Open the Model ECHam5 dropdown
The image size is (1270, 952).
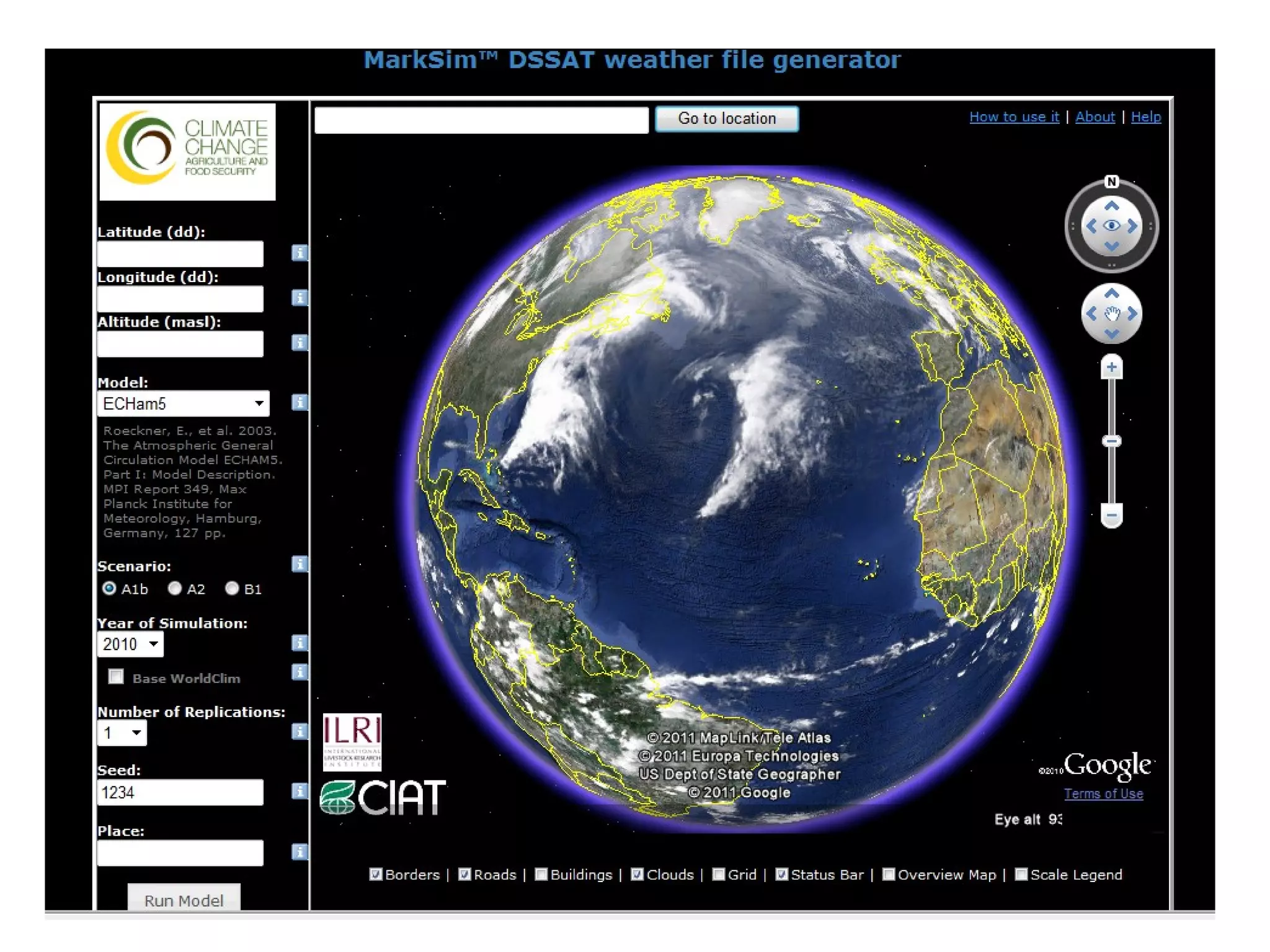coord(184,403)
